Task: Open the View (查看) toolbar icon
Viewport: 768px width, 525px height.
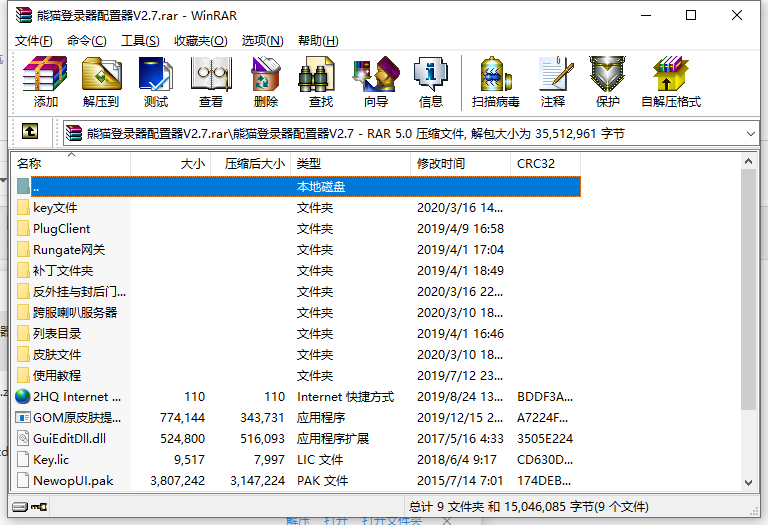Action: click(x=211, y=73)
